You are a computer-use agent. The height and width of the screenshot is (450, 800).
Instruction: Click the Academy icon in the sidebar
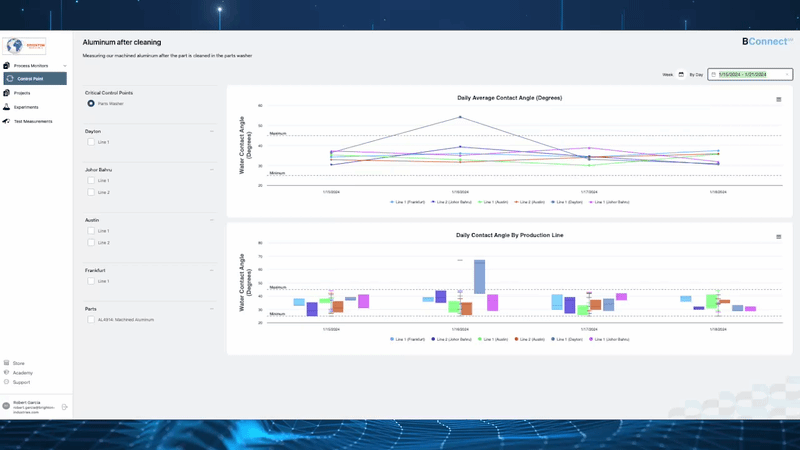7,372
